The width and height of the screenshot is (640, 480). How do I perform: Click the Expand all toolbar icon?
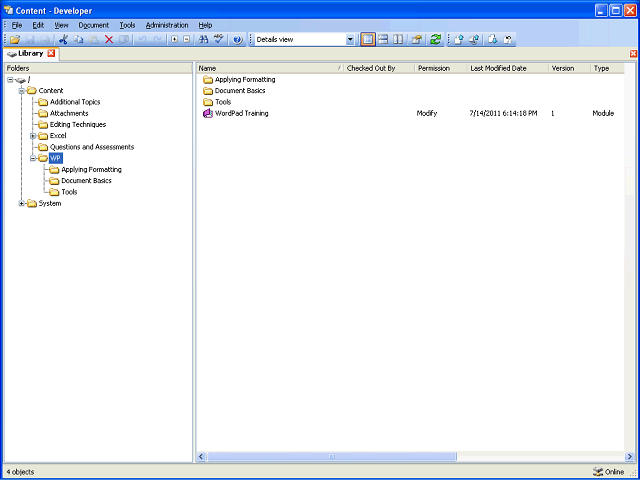175,40
